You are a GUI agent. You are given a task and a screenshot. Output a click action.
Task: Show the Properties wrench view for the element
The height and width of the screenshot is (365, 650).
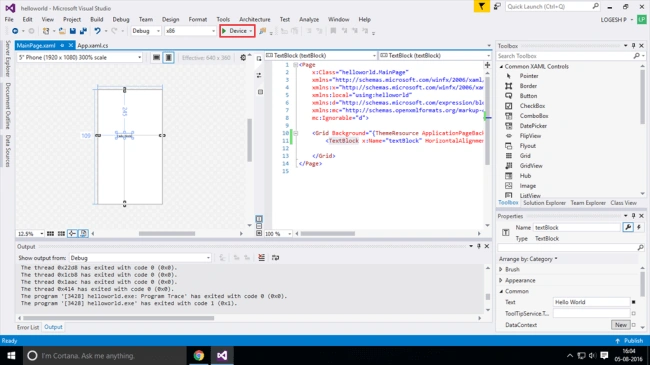tap(628, 227)
